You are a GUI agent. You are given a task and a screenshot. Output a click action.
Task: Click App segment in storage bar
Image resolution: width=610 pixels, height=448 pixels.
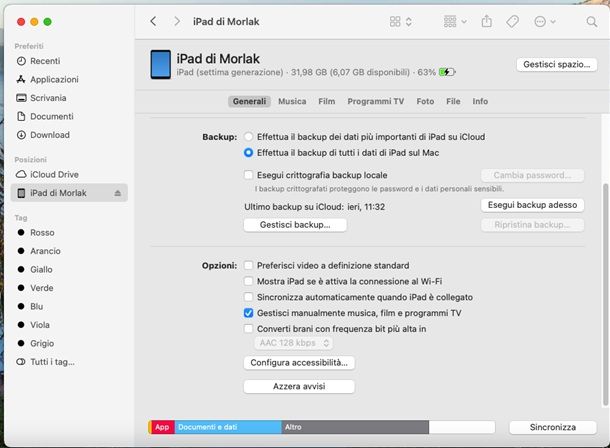coord(163,427)
